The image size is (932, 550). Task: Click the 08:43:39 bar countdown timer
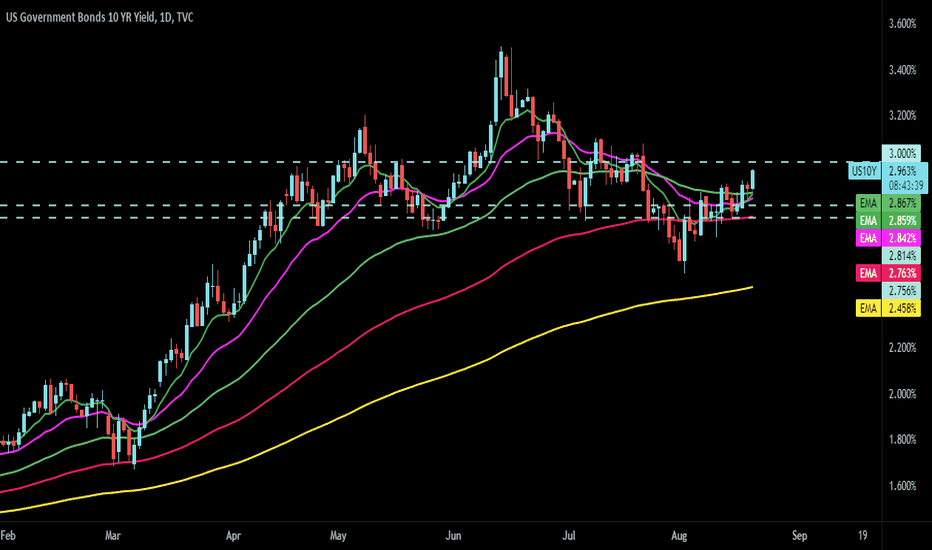tap(906, 186)
